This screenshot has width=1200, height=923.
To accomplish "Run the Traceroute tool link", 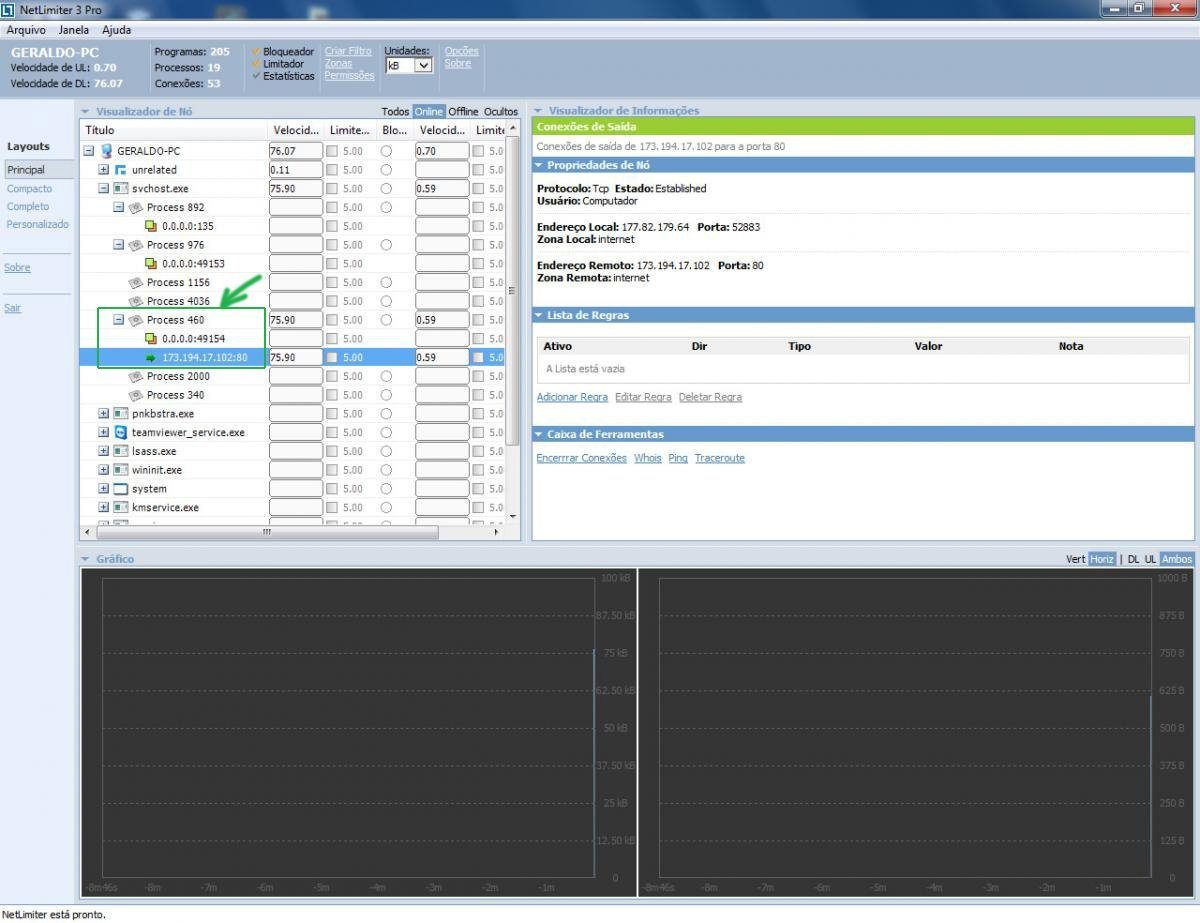I will [x=720, y=458].
